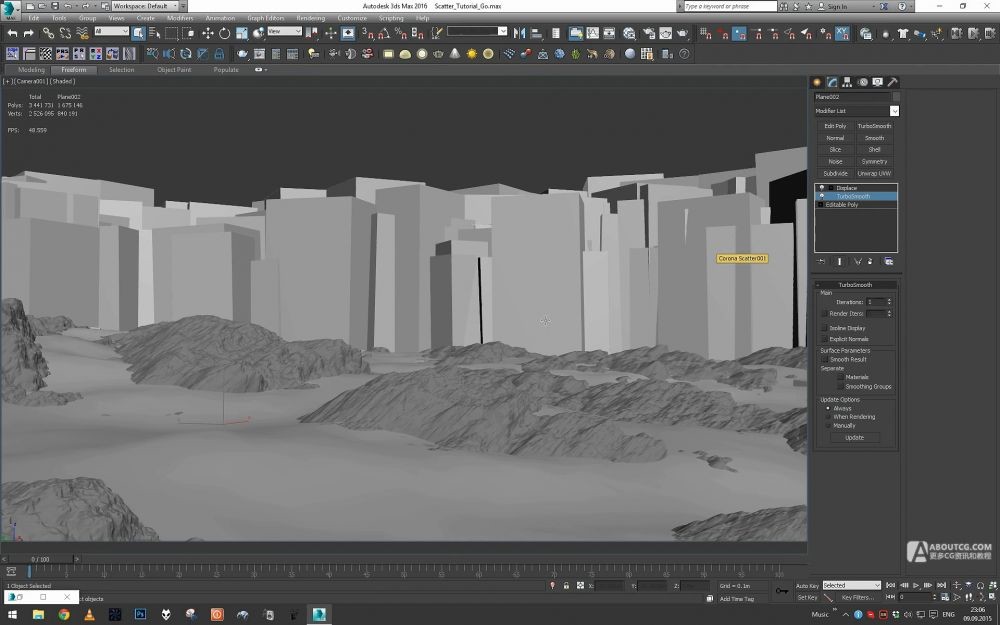Screen dimensions: 1000x625
Task: Click the Undo arrow in main toolbar
Action: [12, 33]
